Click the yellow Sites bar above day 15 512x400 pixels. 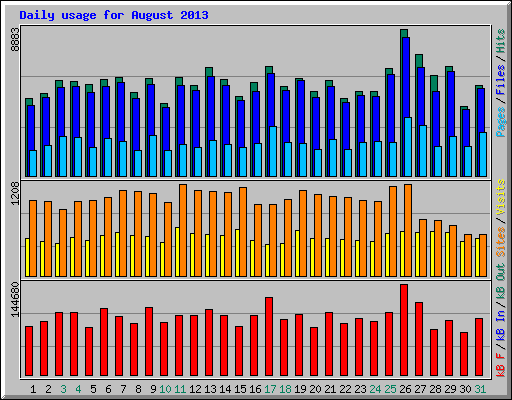237,253
